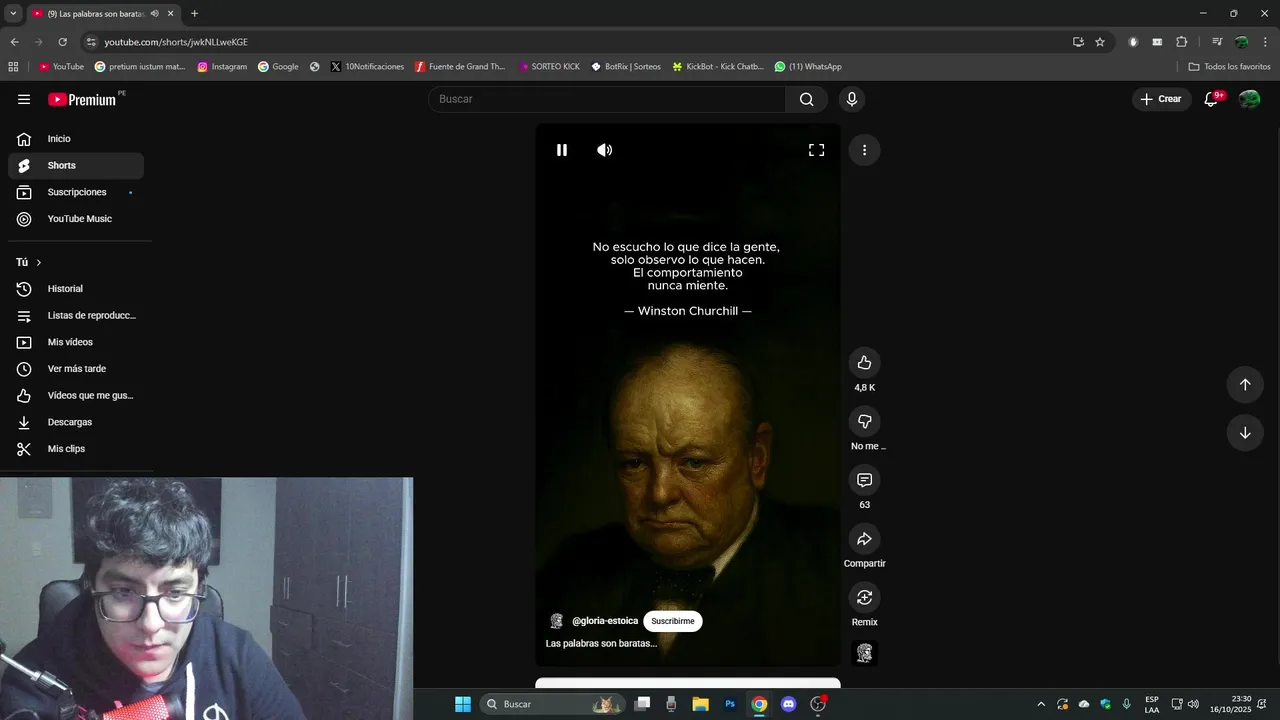The height and width of the screenshot is (720, 1280).
Task: Open Chrome media controls icon
Action: tap(1217, 42)
